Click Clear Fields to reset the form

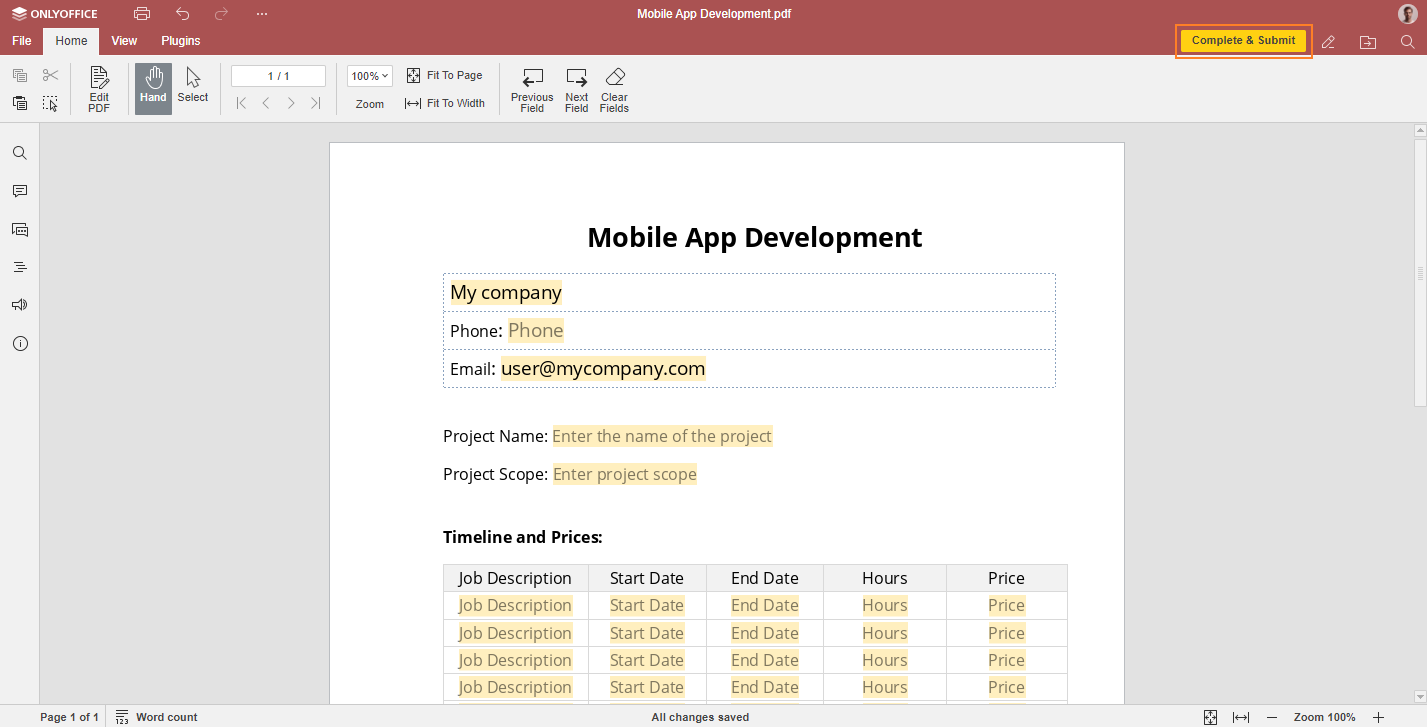coord(613,88)
